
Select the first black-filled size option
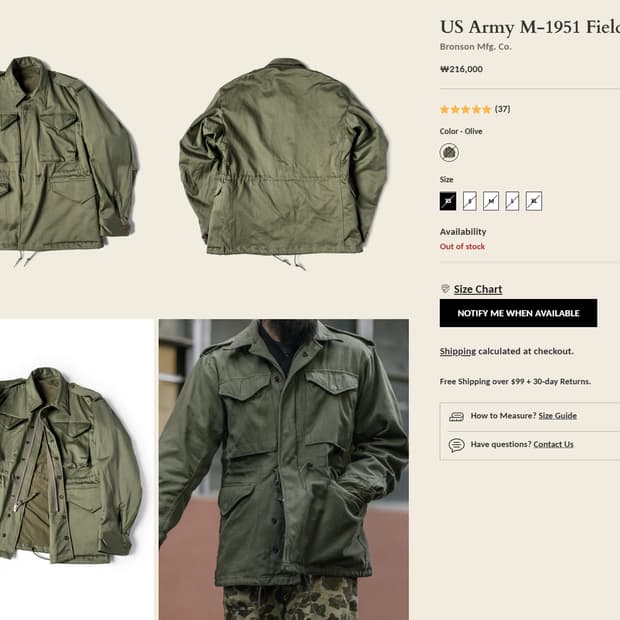coord(448,201)
